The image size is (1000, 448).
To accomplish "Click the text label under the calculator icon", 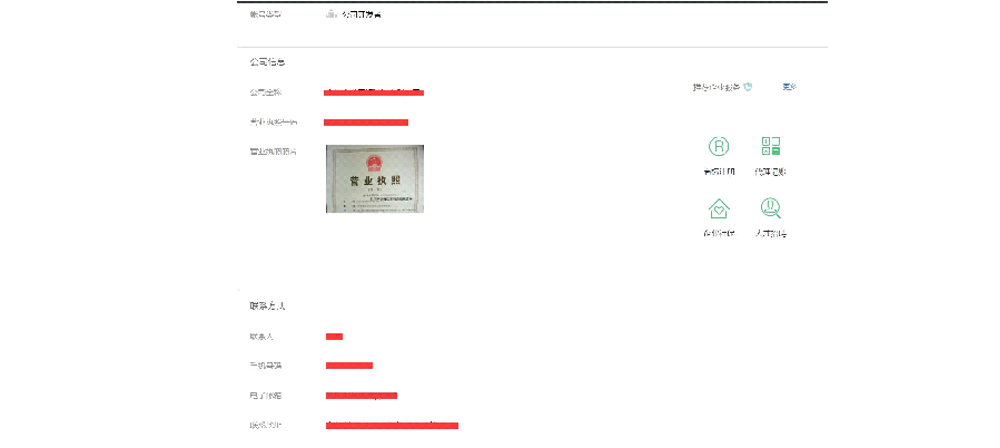I will click(770, 172).
